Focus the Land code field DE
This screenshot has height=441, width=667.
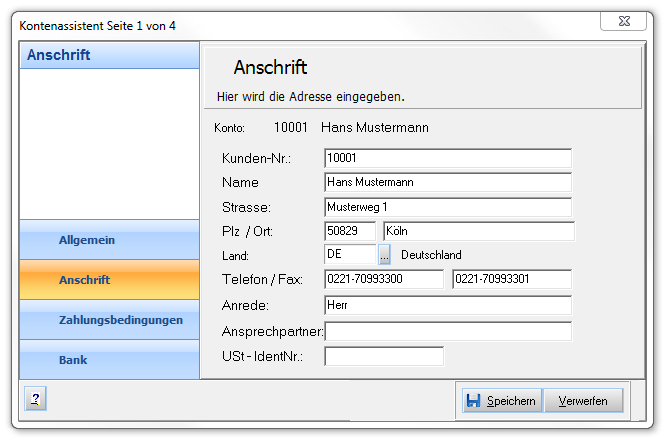(349, 255)
